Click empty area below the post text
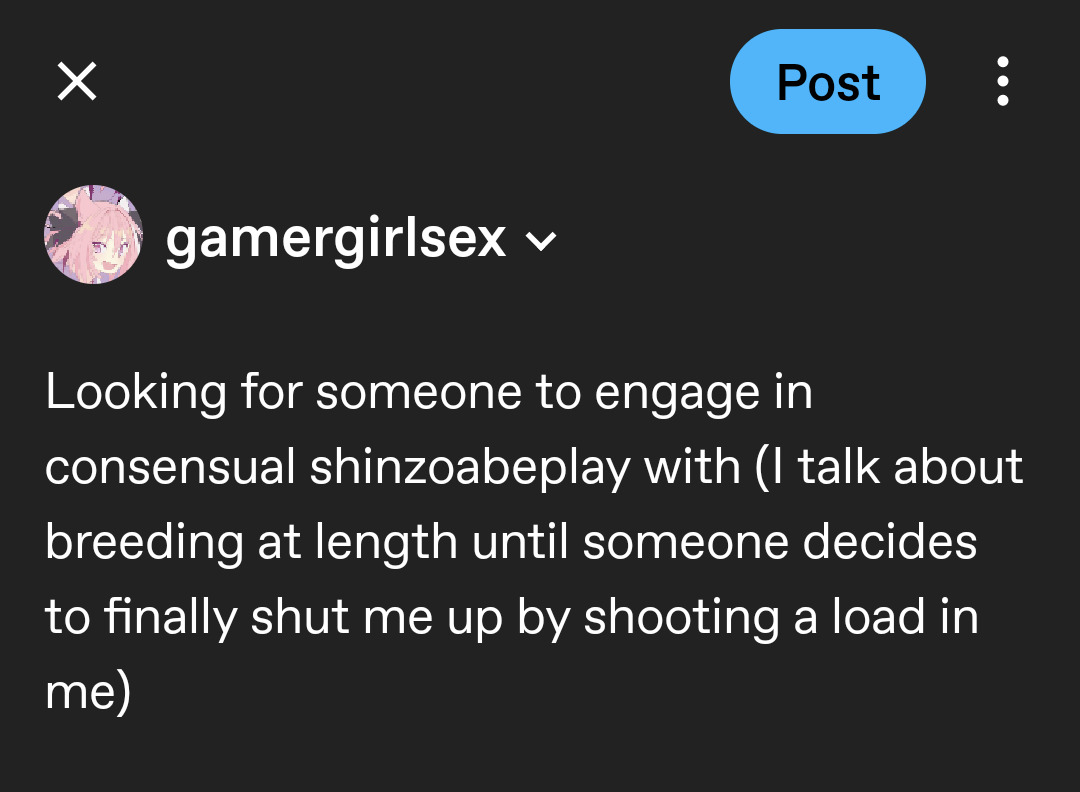Screen dimensions: 1080x792 tap(540, 755)
